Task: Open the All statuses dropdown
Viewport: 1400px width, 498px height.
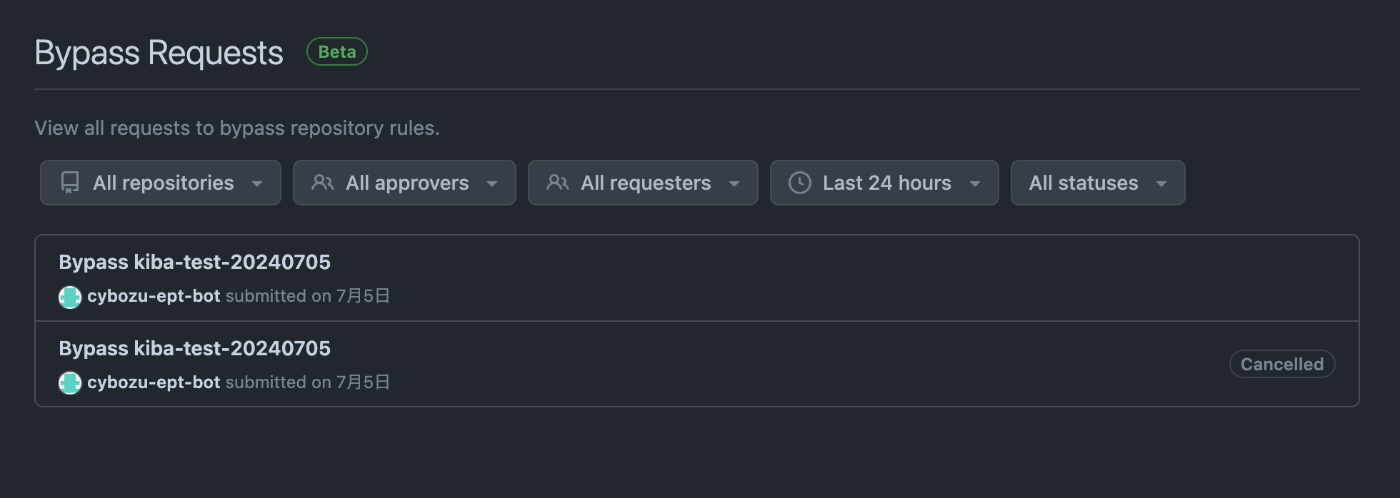Action: tap(1098, 183)
